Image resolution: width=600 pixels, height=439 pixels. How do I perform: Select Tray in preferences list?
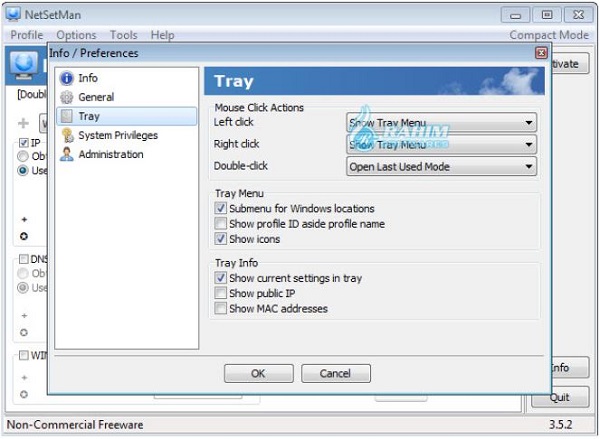coord(126,116)
